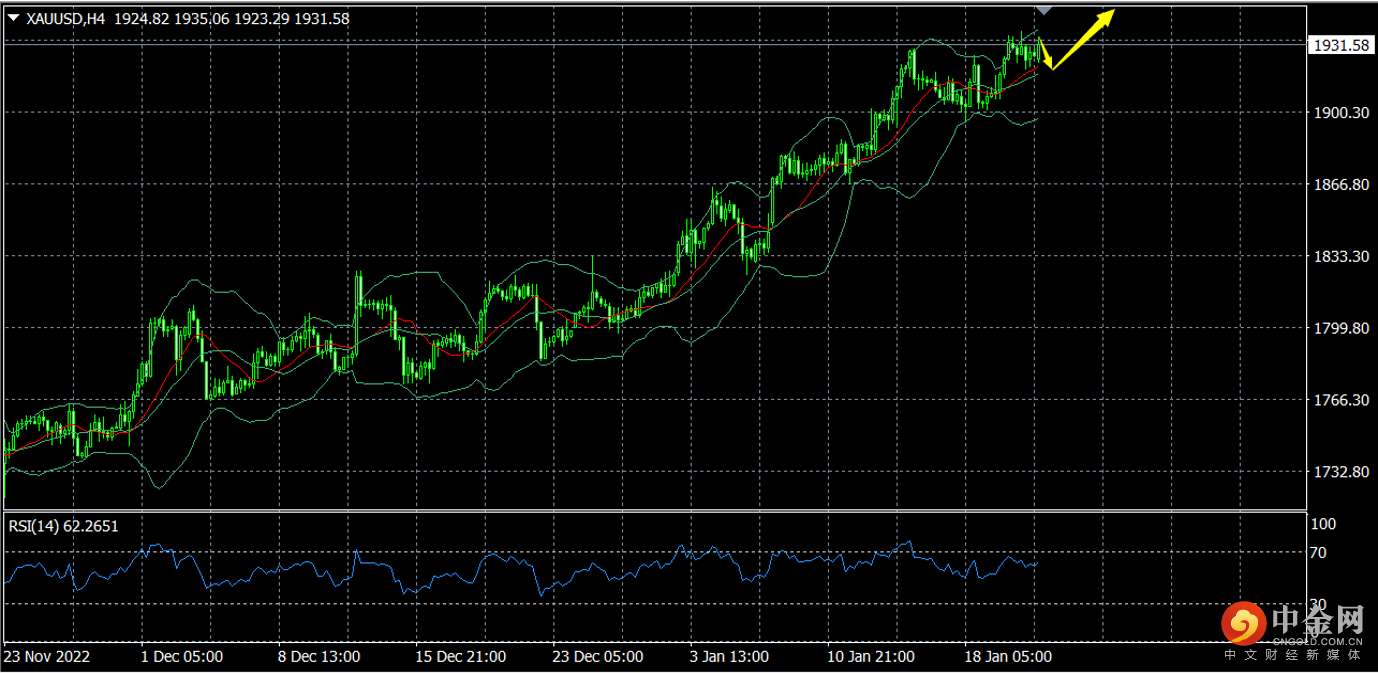The width and height of the screenshot is (1378, 673).
Task: Click the XAUUSD,H4 symbol title
Action: (67, 18)
